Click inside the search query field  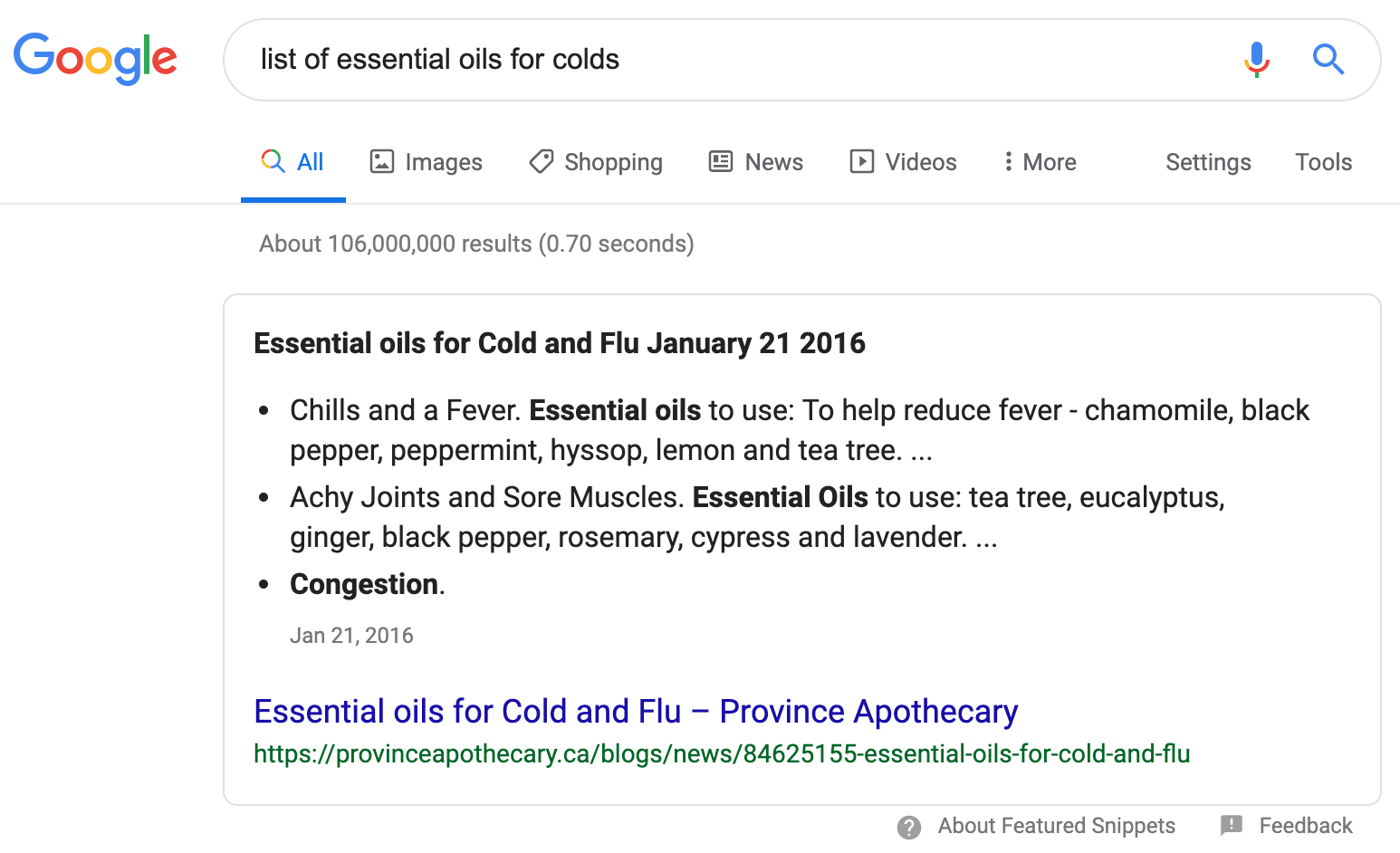[x=724, y=60]
